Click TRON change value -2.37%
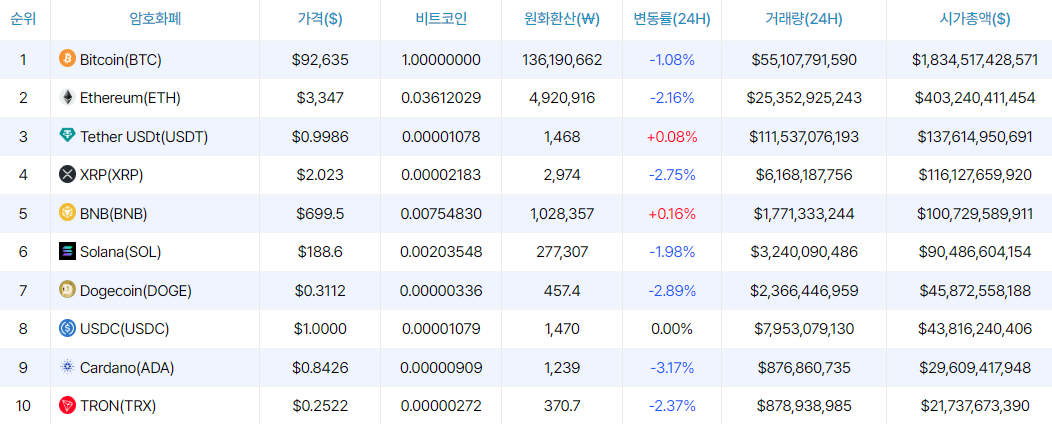This screenshot has width=1052, height=424. point(672,406)
